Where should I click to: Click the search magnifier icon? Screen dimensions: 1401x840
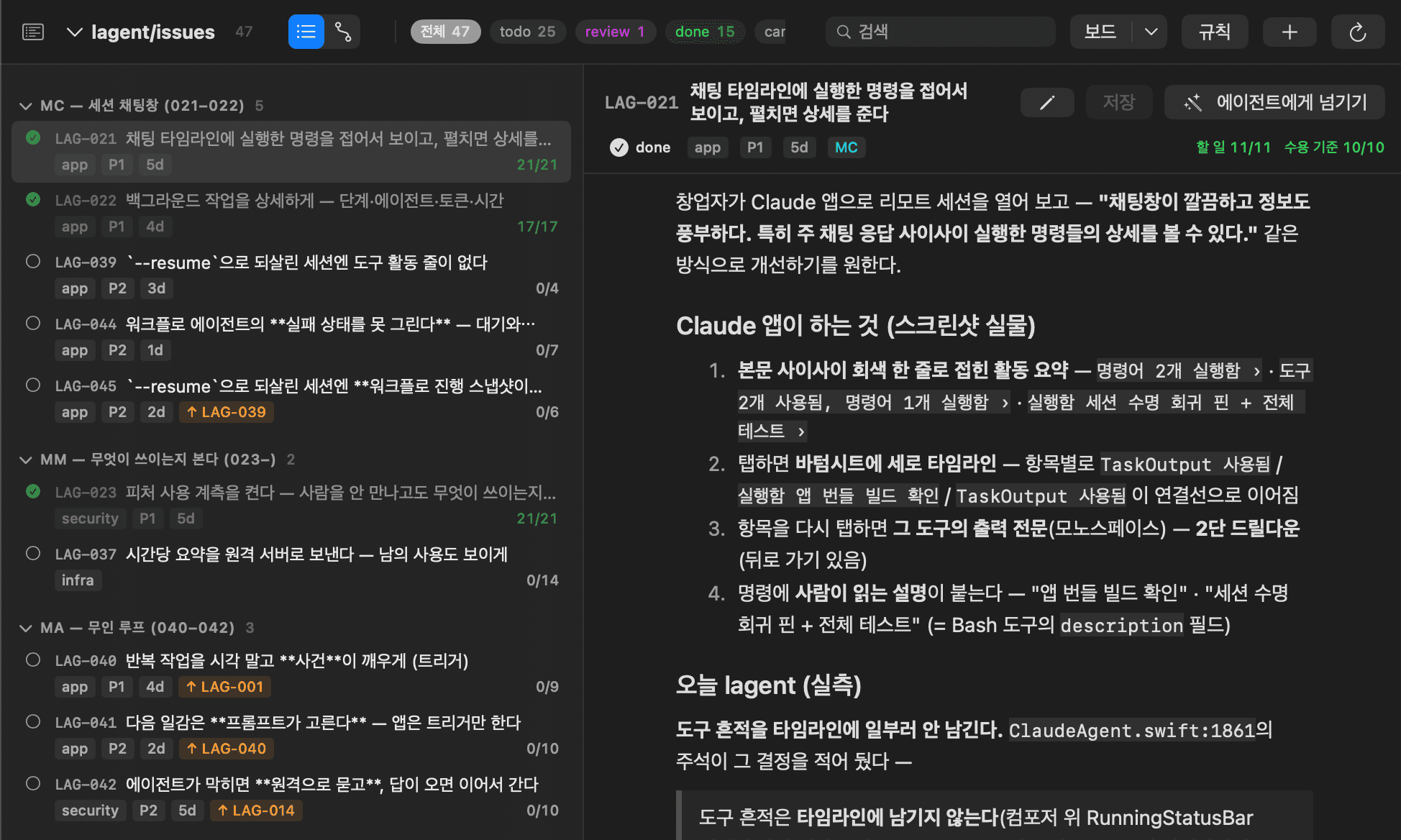tap(844, 32)
